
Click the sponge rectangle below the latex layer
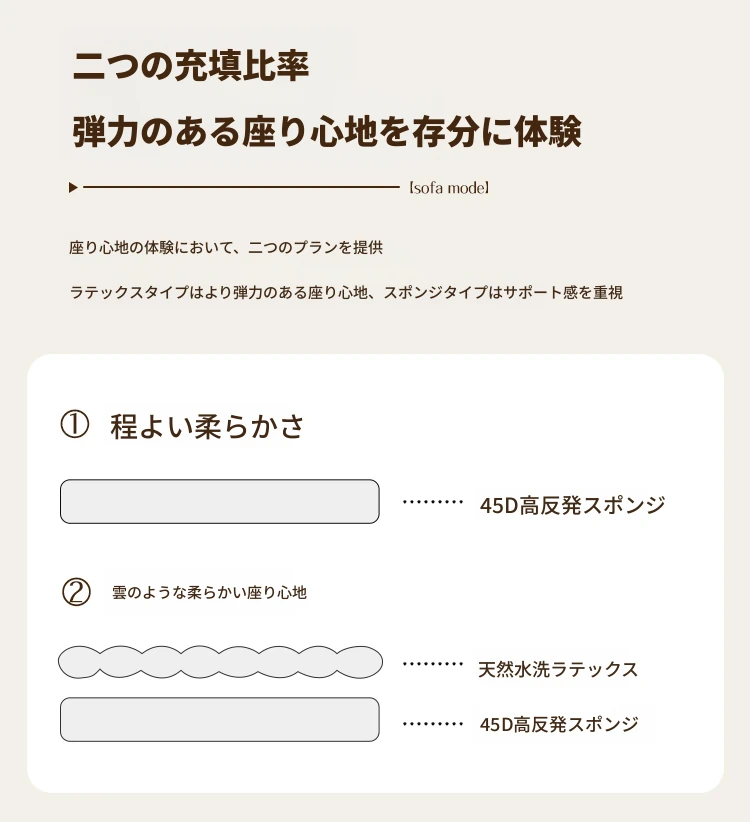220,720
